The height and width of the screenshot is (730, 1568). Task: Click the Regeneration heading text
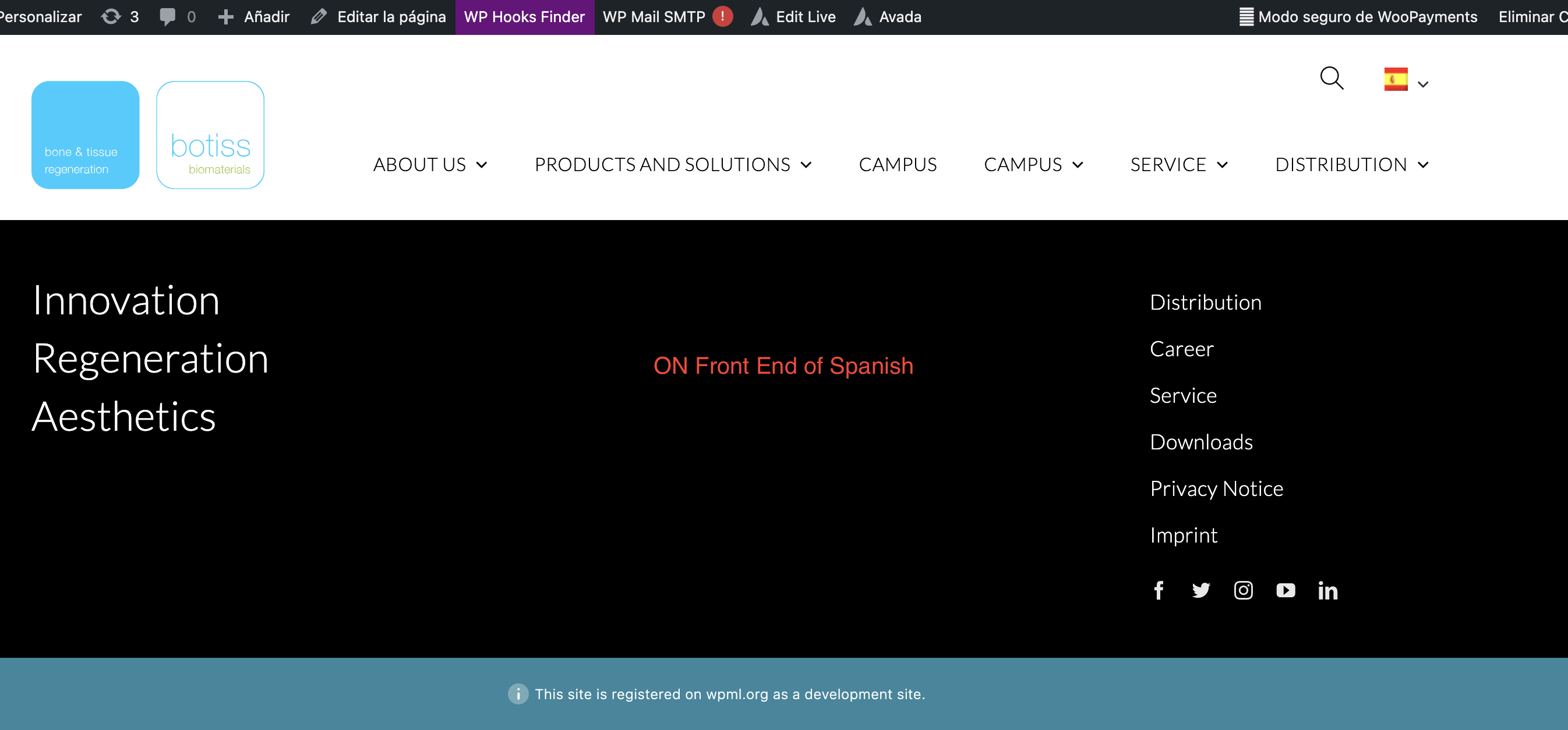point(150,359)
